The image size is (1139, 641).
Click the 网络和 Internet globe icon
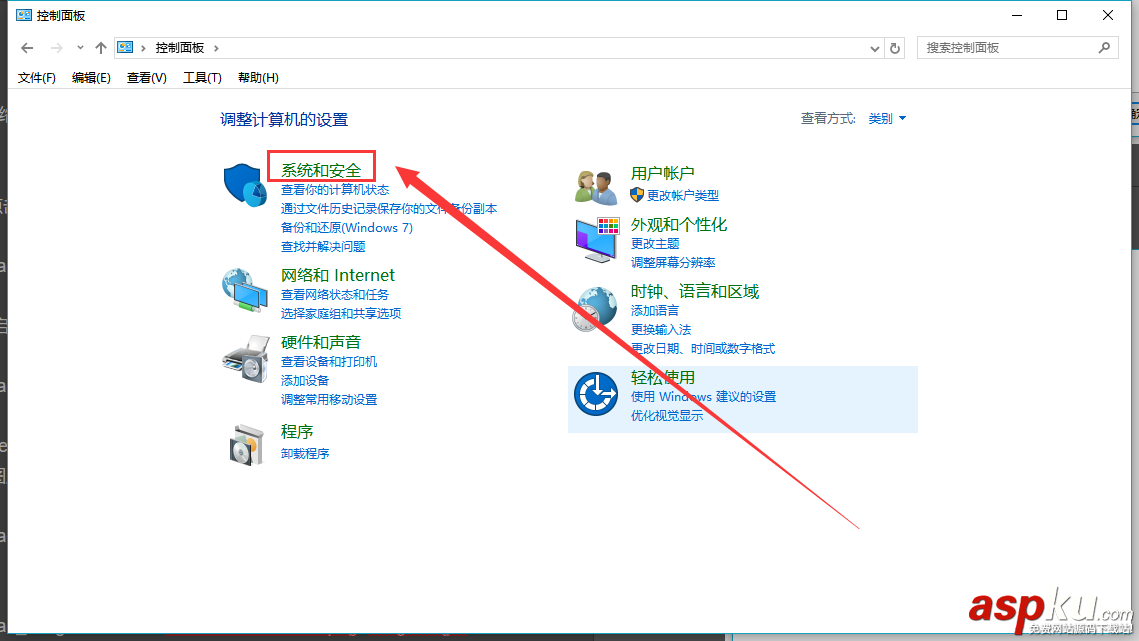coord(245,297)
